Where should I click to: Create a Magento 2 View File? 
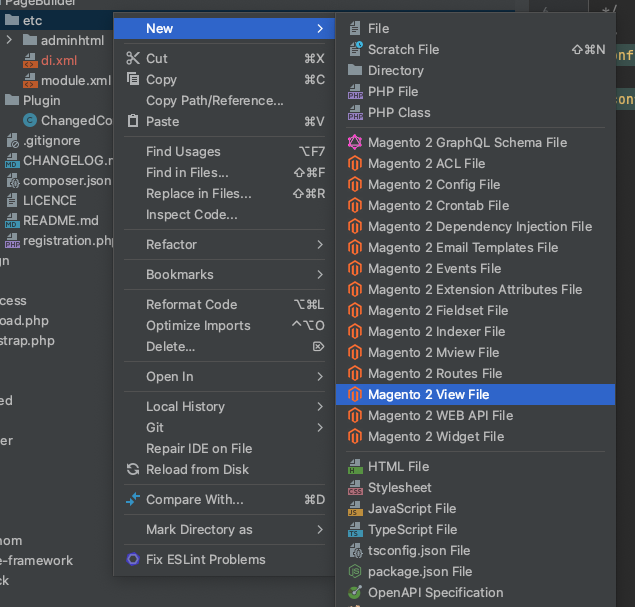pos(475,394)
